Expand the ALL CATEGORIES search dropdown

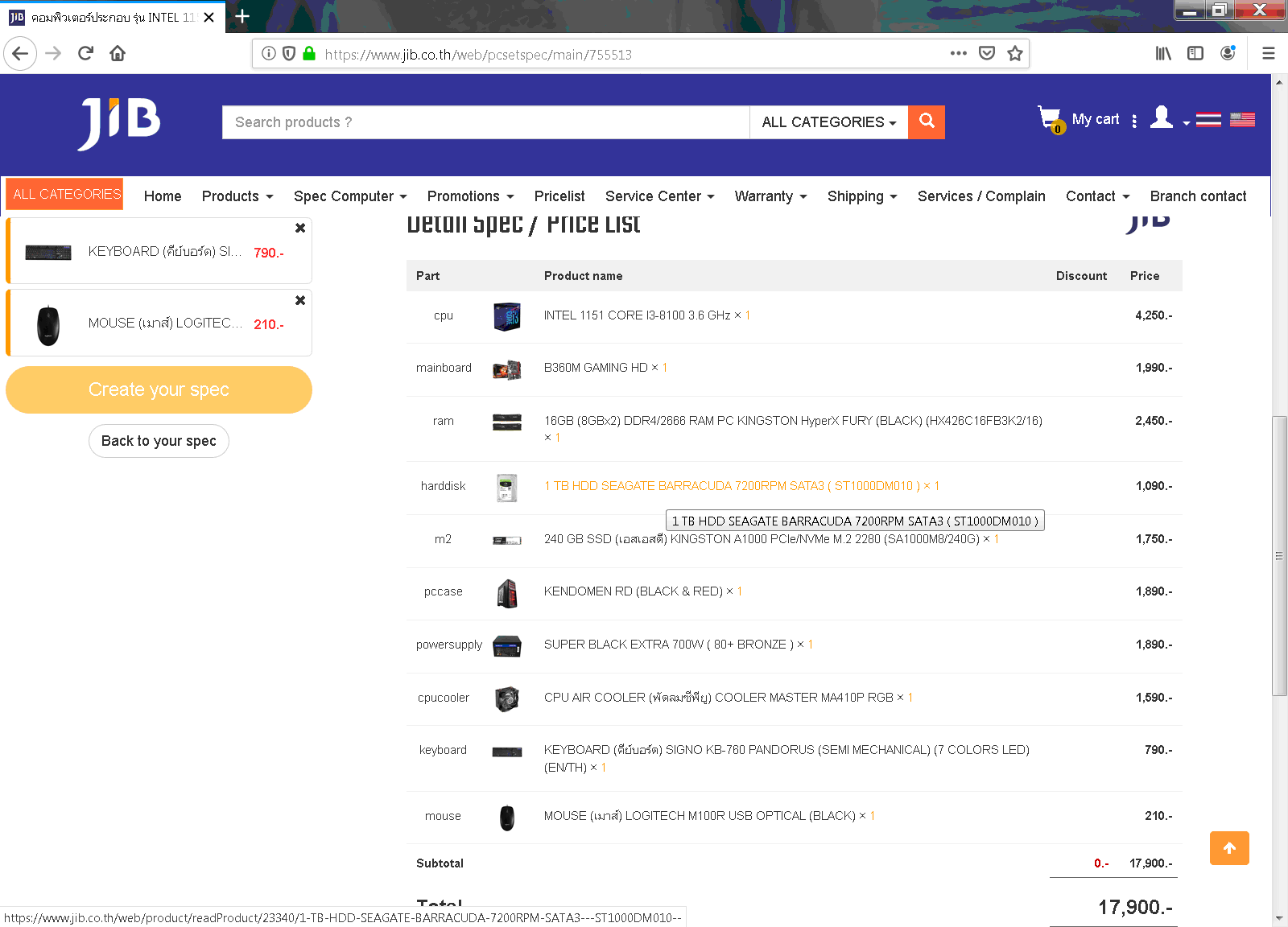(x=828, y=122)
